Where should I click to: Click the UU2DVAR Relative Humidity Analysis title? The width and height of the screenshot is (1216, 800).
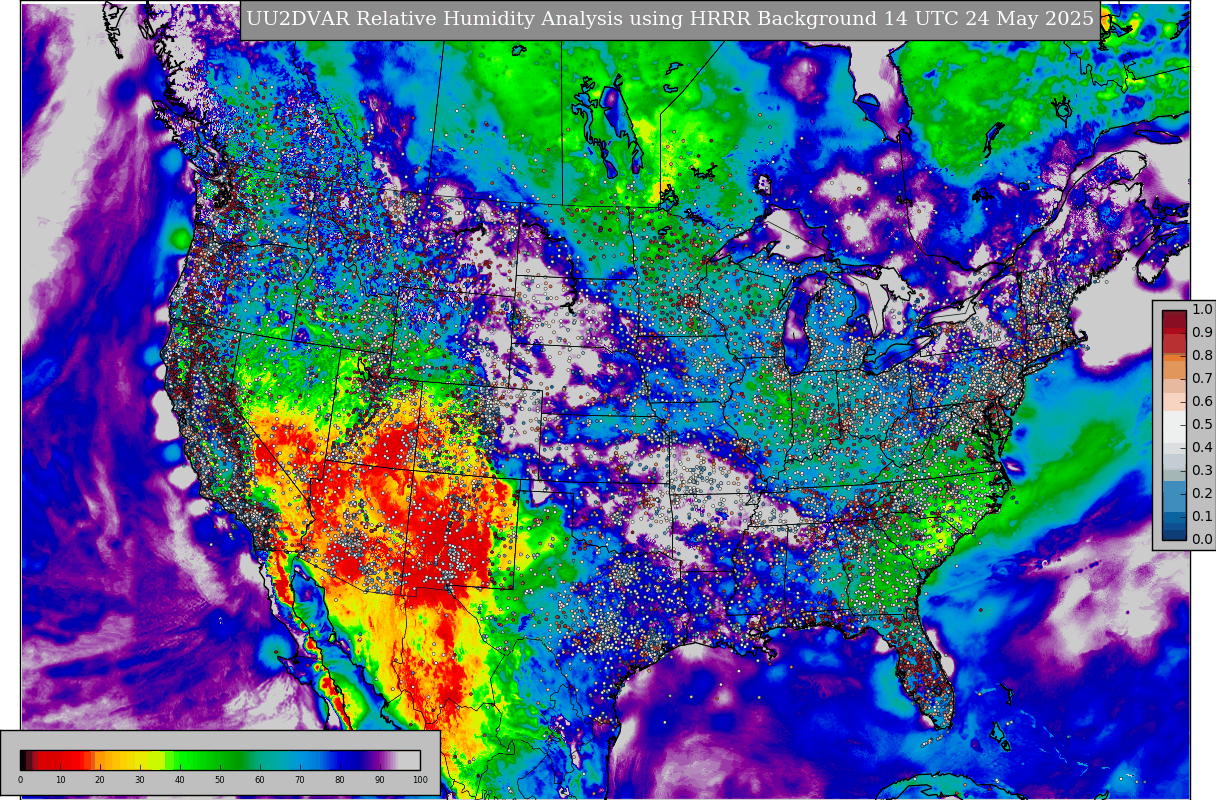(x=670, y=19)
